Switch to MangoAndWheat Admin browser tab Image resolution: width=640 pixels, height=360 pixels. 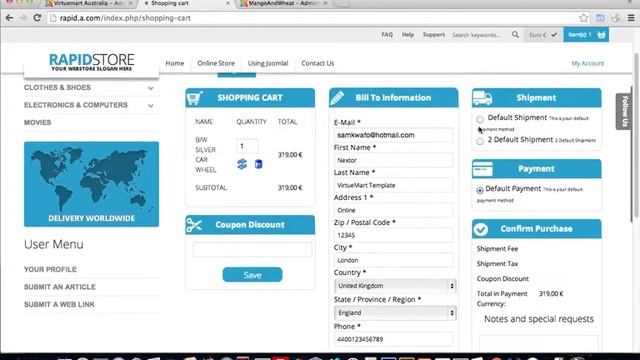284,4
